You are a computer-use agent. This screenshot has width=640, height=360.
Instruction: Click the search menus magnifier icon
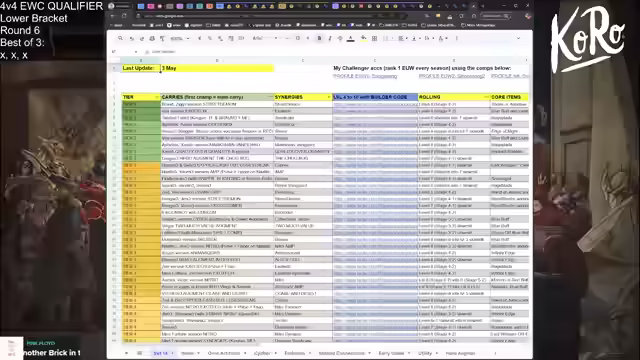pos(120,38)
